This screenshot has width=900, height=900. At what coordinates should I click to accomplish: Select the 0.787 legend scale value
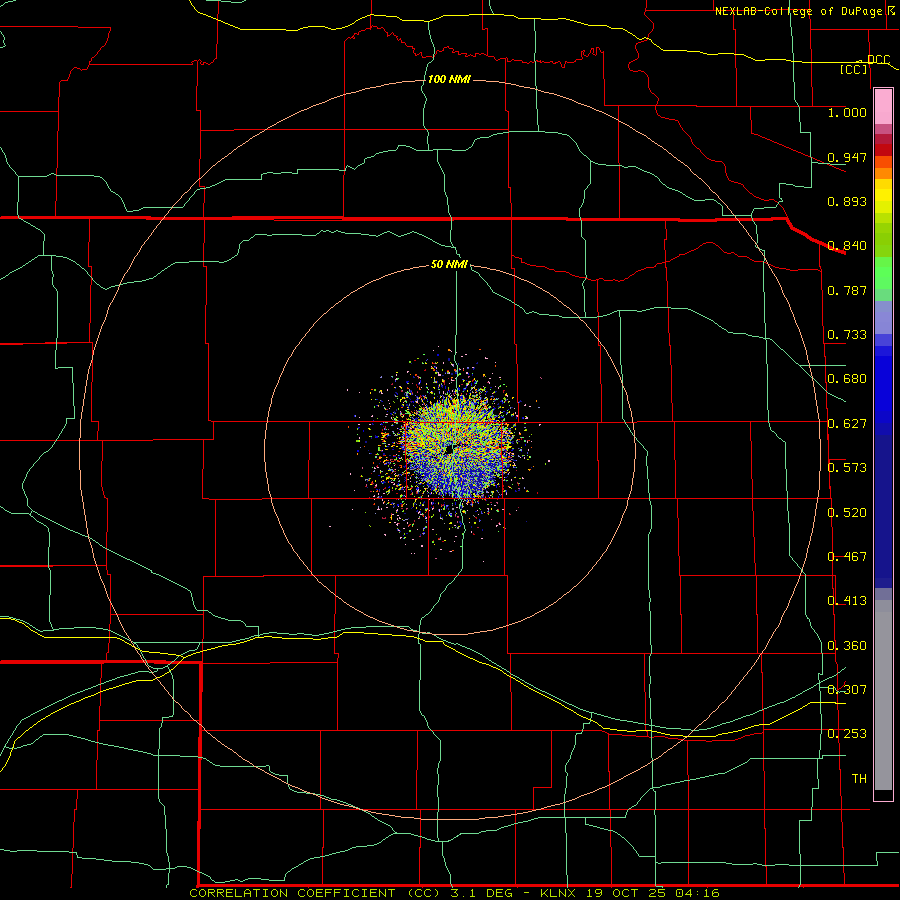(x=847, y=290)
